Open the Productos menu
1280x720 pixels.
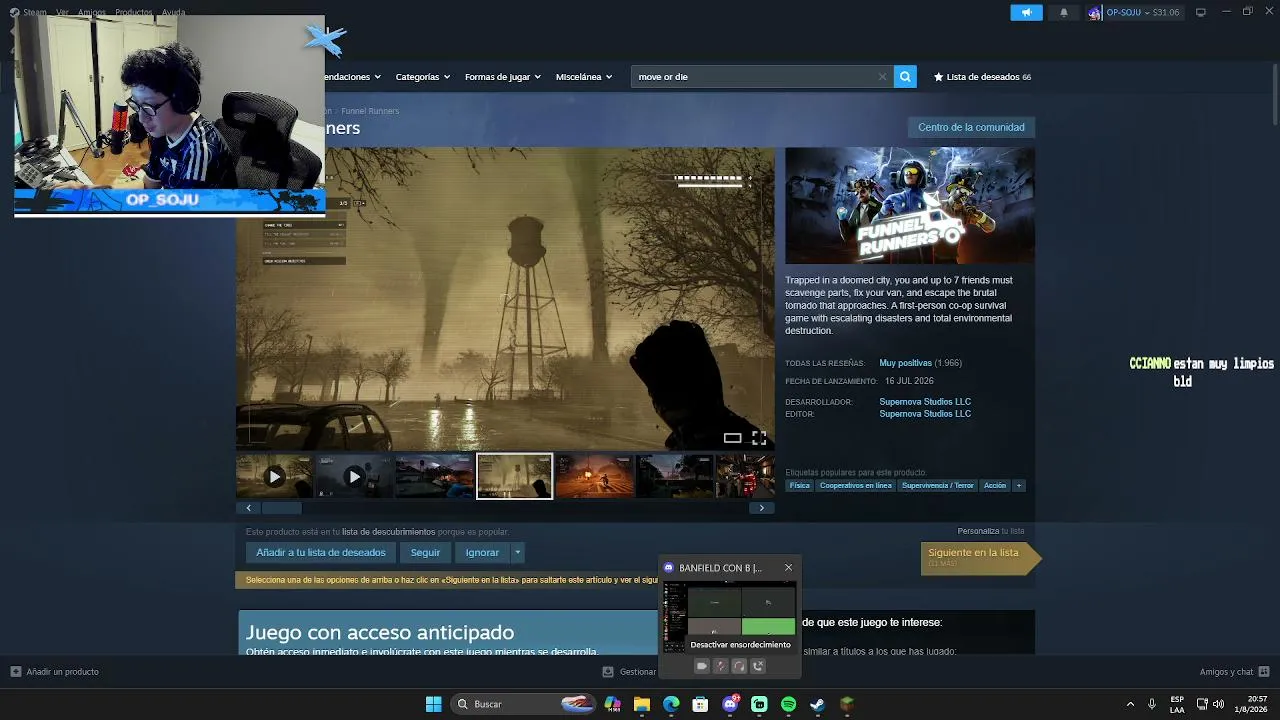click(133, 12)
